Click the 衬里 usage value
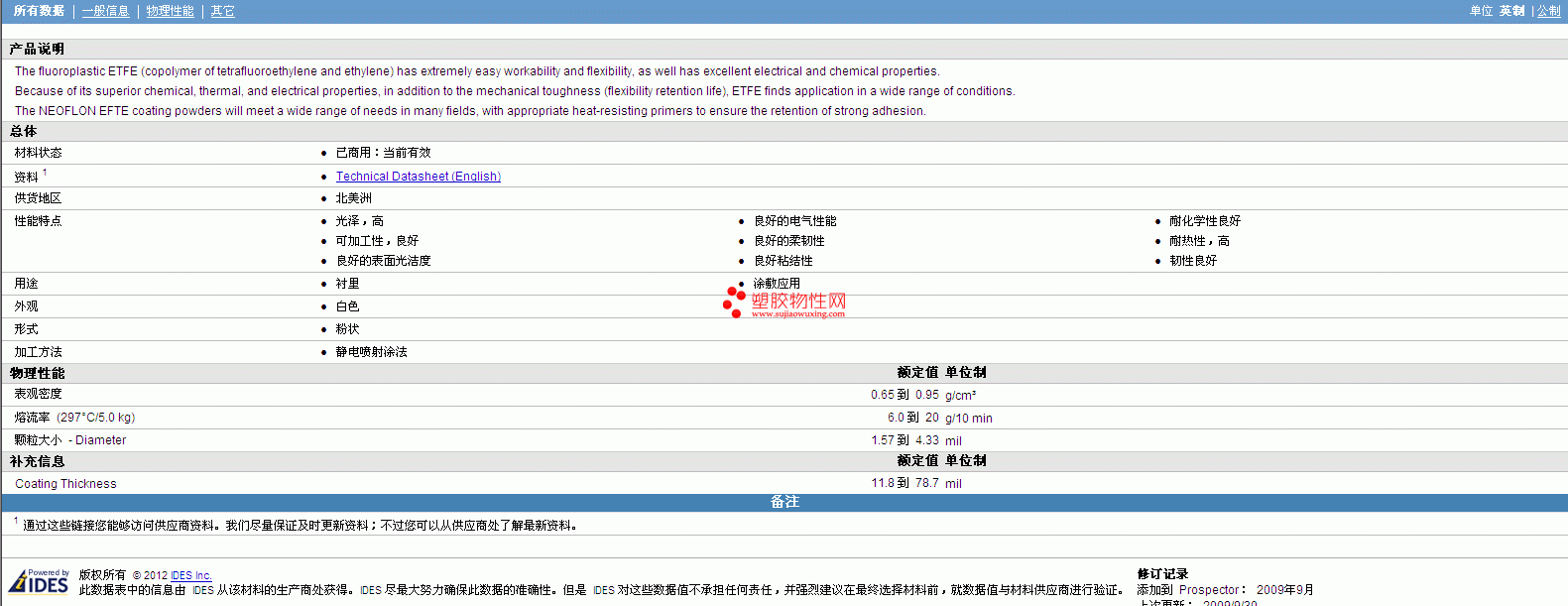This screenshot has height=606, width=1568. click(x=347, y=284)
